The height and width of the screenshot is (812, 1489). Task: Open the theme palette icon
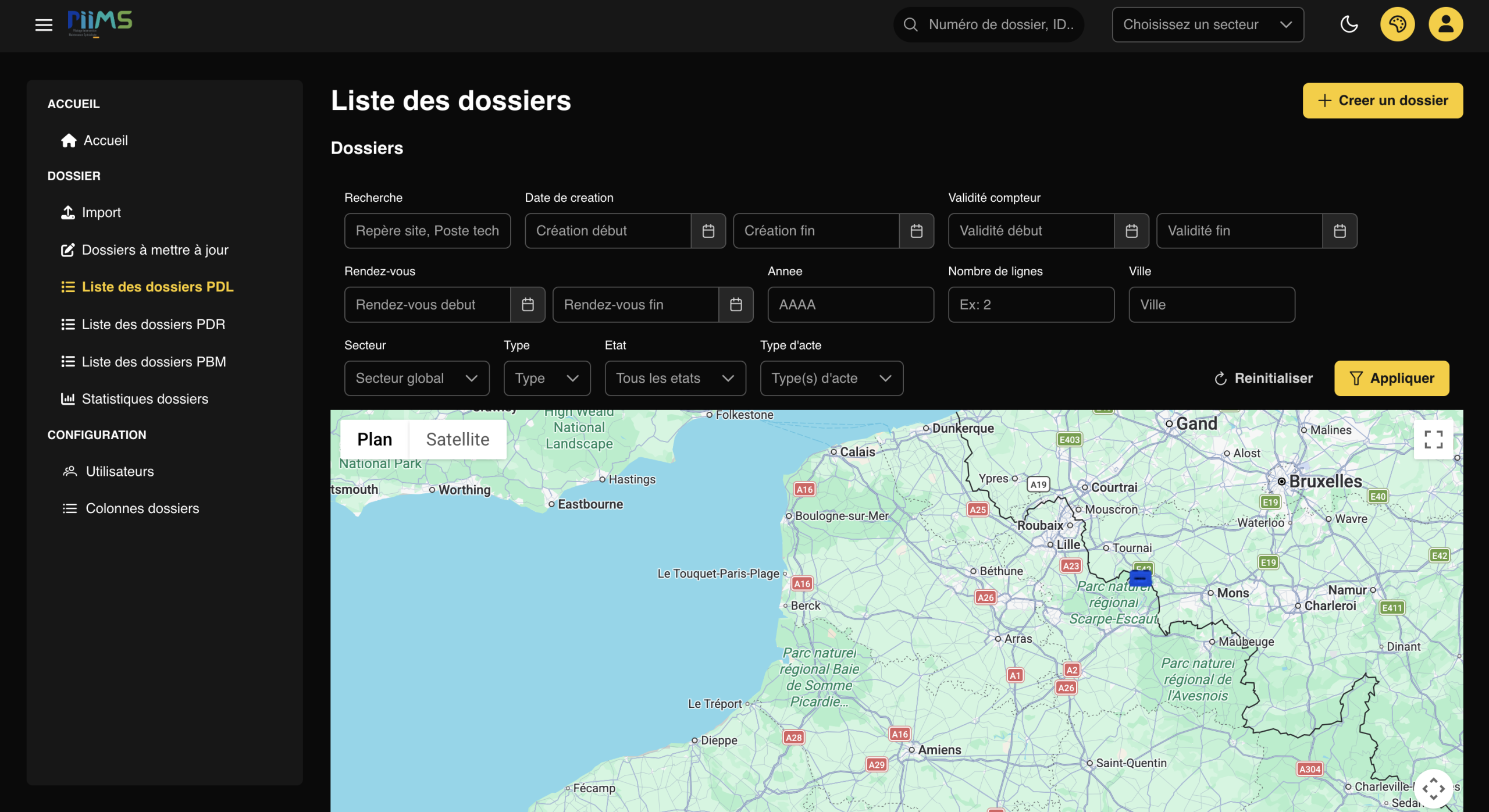(1397, 24)
